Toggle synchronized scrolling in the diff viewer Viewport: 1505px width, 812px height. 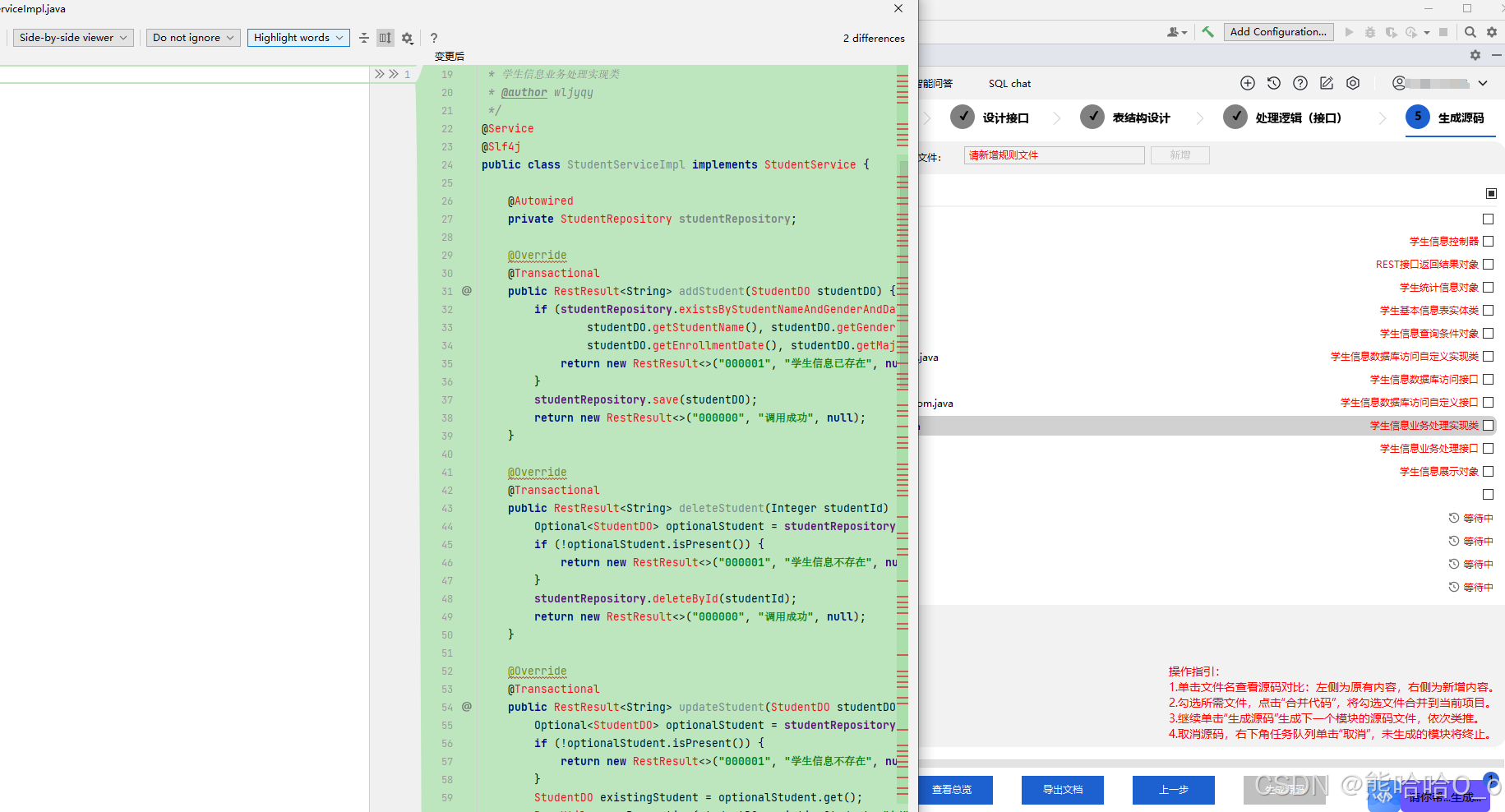coord(385,38)
